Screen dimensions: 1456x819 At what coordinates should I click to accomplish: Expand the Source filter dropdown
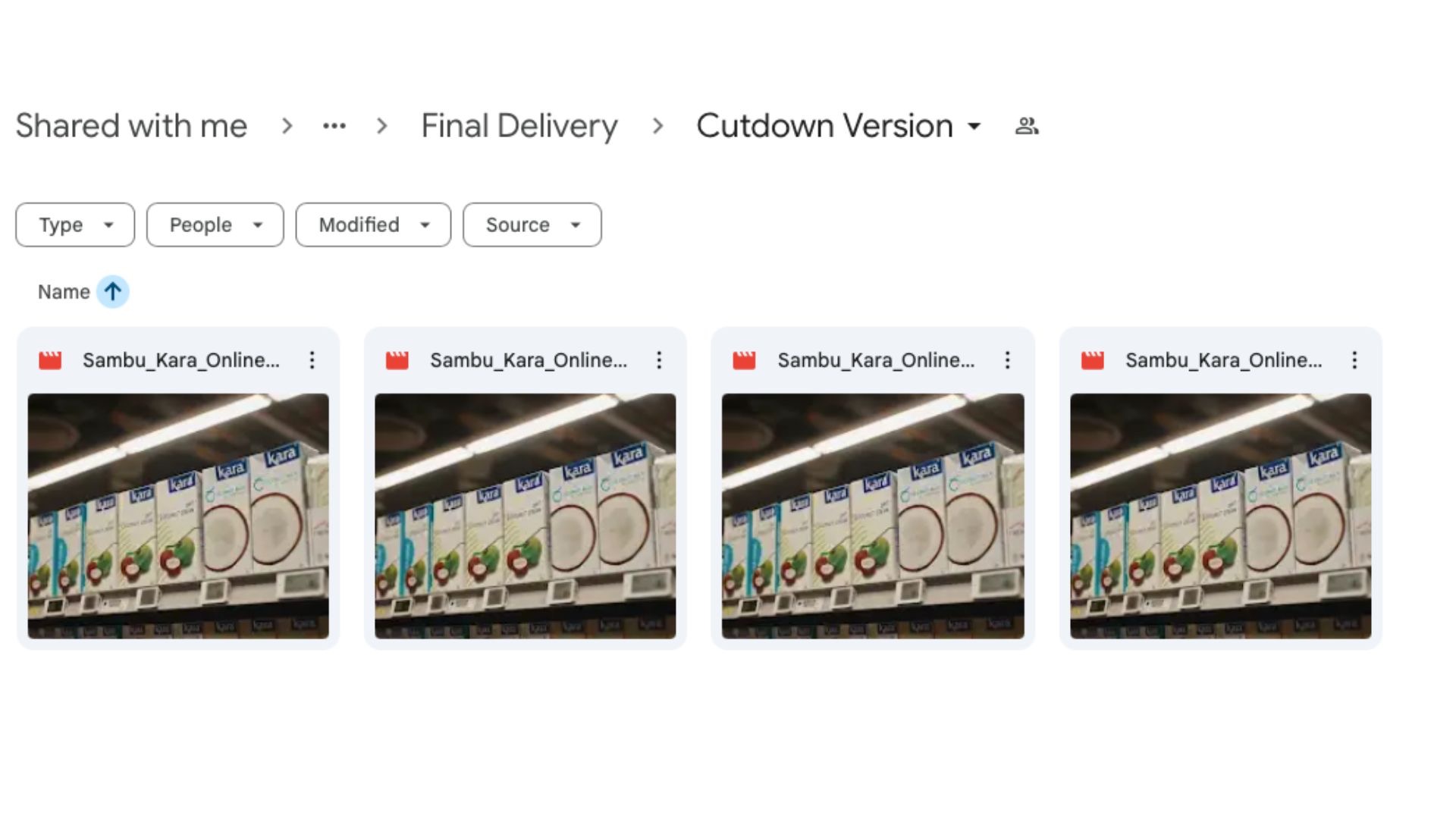pos(532,224)
